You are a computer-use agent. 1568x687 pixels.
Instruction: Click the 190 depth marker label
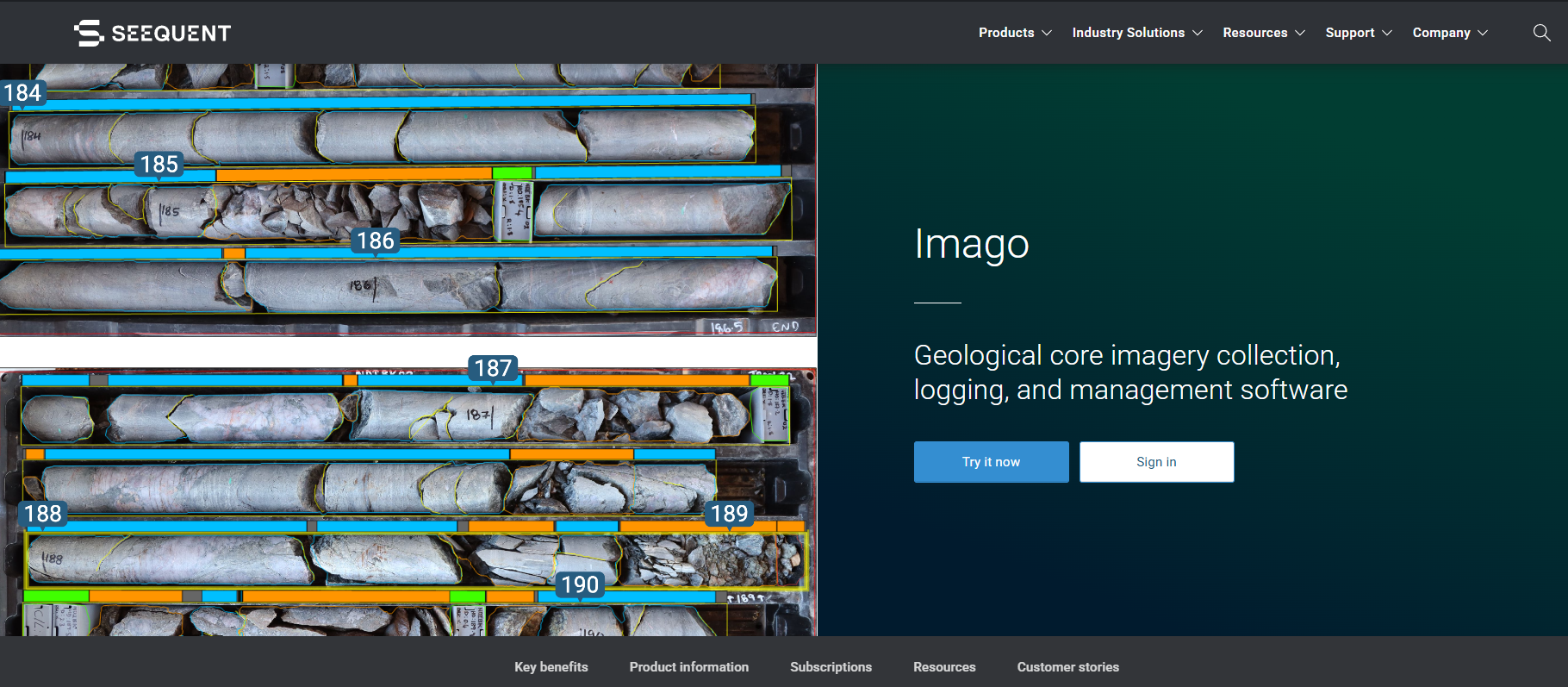pos(580,585)
